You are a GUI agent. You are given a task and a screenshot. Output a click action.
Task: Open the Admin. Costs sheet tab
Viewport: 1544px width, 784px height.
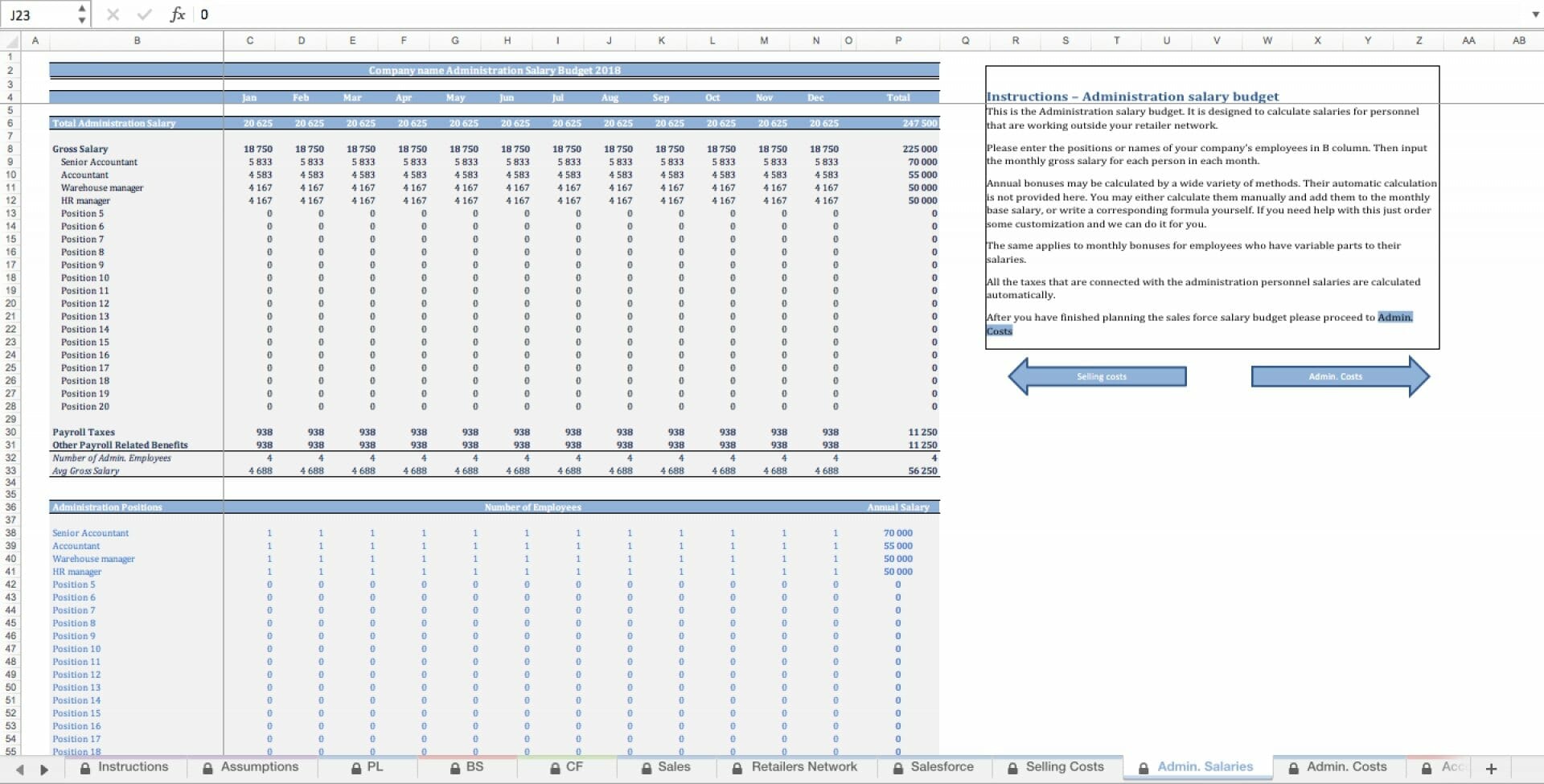pyautogui.click(x=1339, y=767)
